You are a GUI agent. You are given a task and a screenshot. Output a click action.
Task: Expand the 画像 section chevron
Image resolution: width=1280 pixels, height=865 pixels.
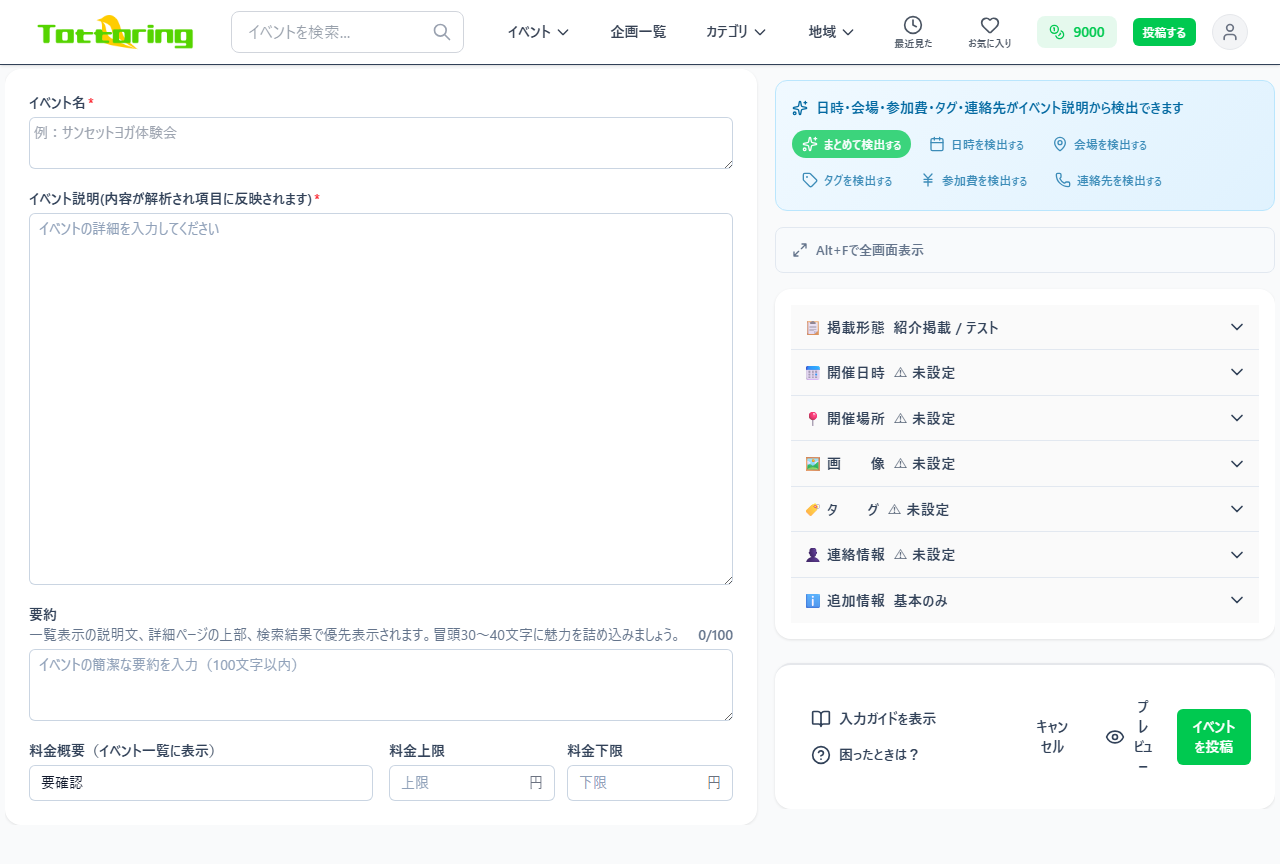[x=1237, y=464]
